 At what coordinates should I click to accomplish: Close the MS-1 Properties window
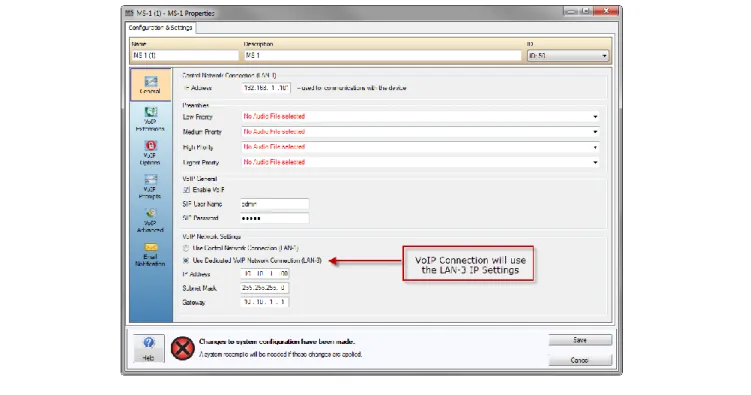606,11
